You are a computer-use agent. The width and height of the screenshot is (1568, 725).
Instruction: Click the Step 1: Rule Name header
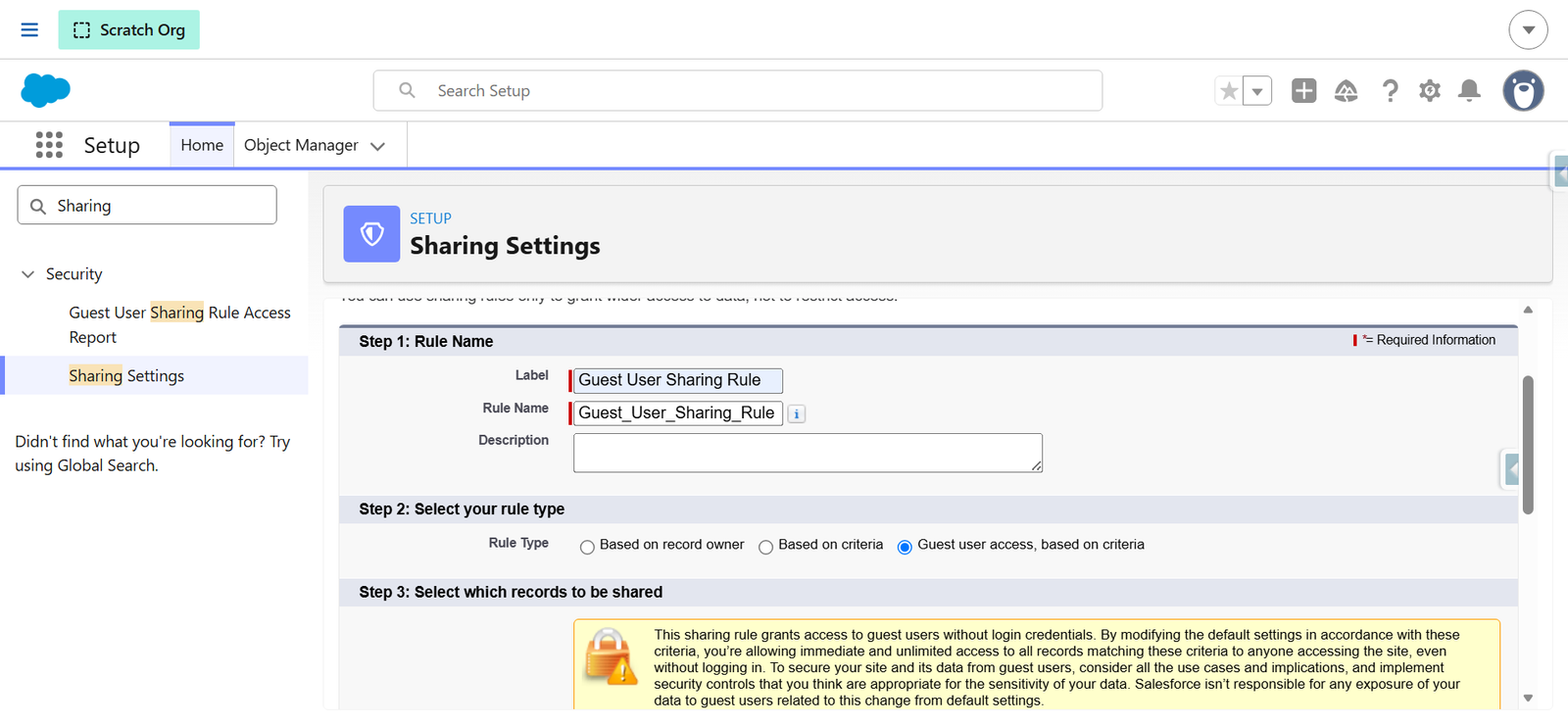click(x=426, y=341)
